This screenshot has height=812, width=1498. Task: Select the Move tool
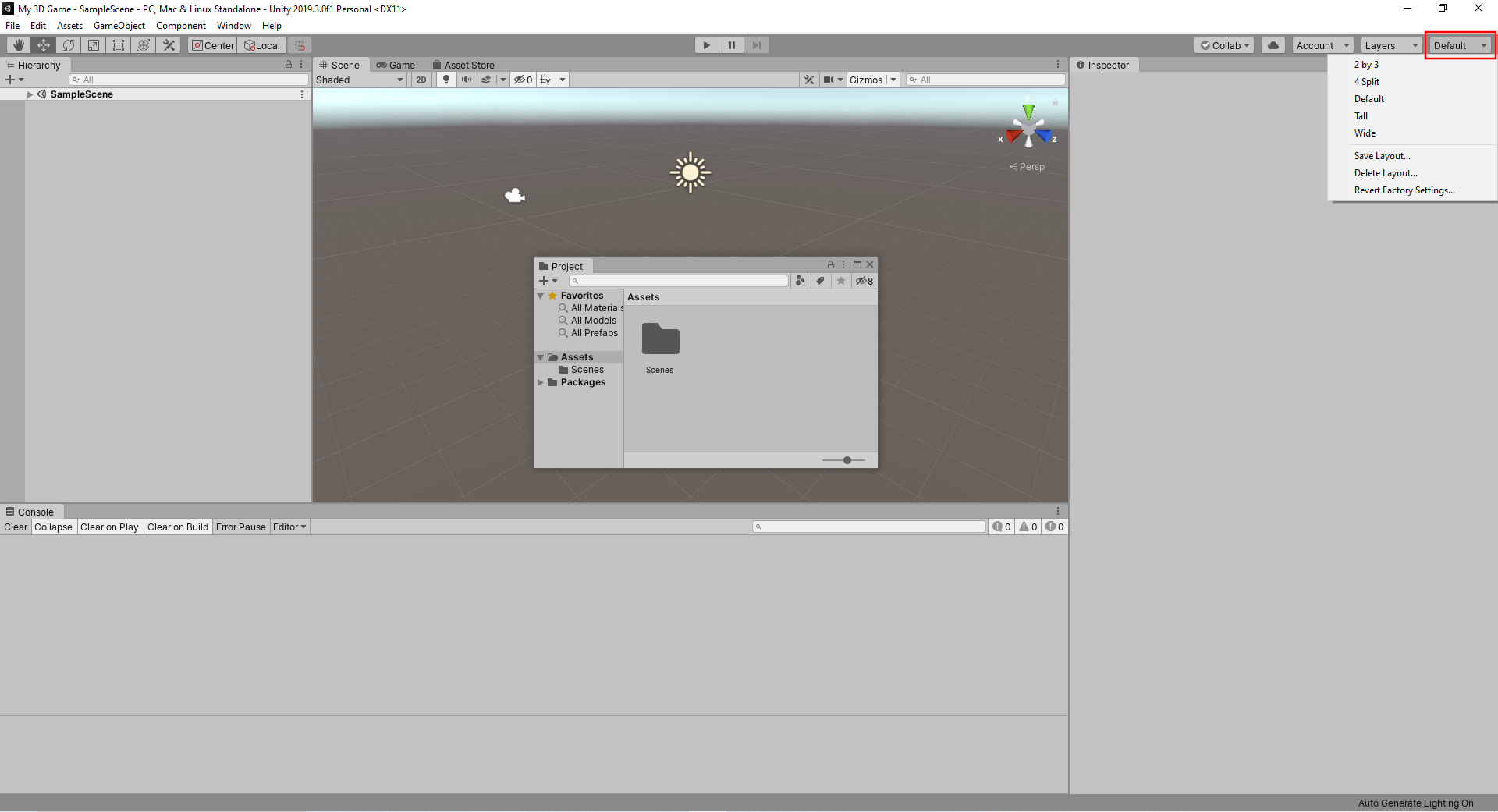pyautogui.click(x=44, y=45)
